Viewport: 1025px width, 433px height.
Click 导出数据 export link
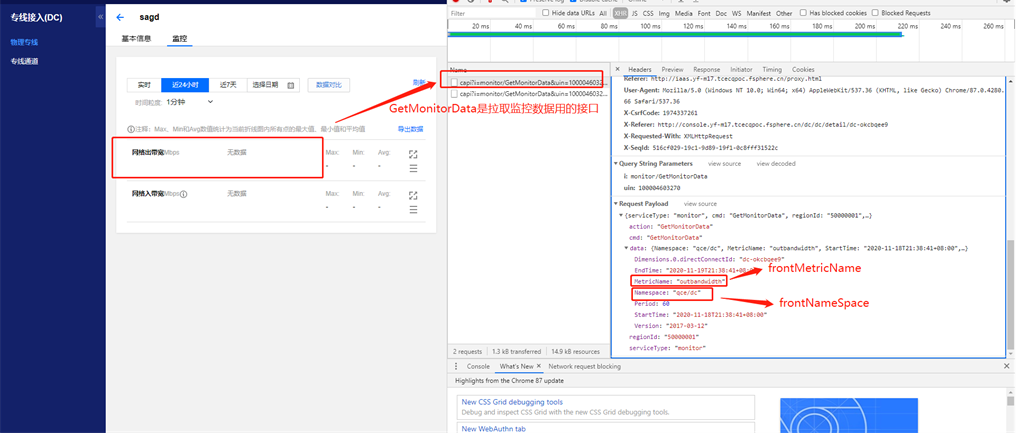pyautogui.click(x=411, y=130)
